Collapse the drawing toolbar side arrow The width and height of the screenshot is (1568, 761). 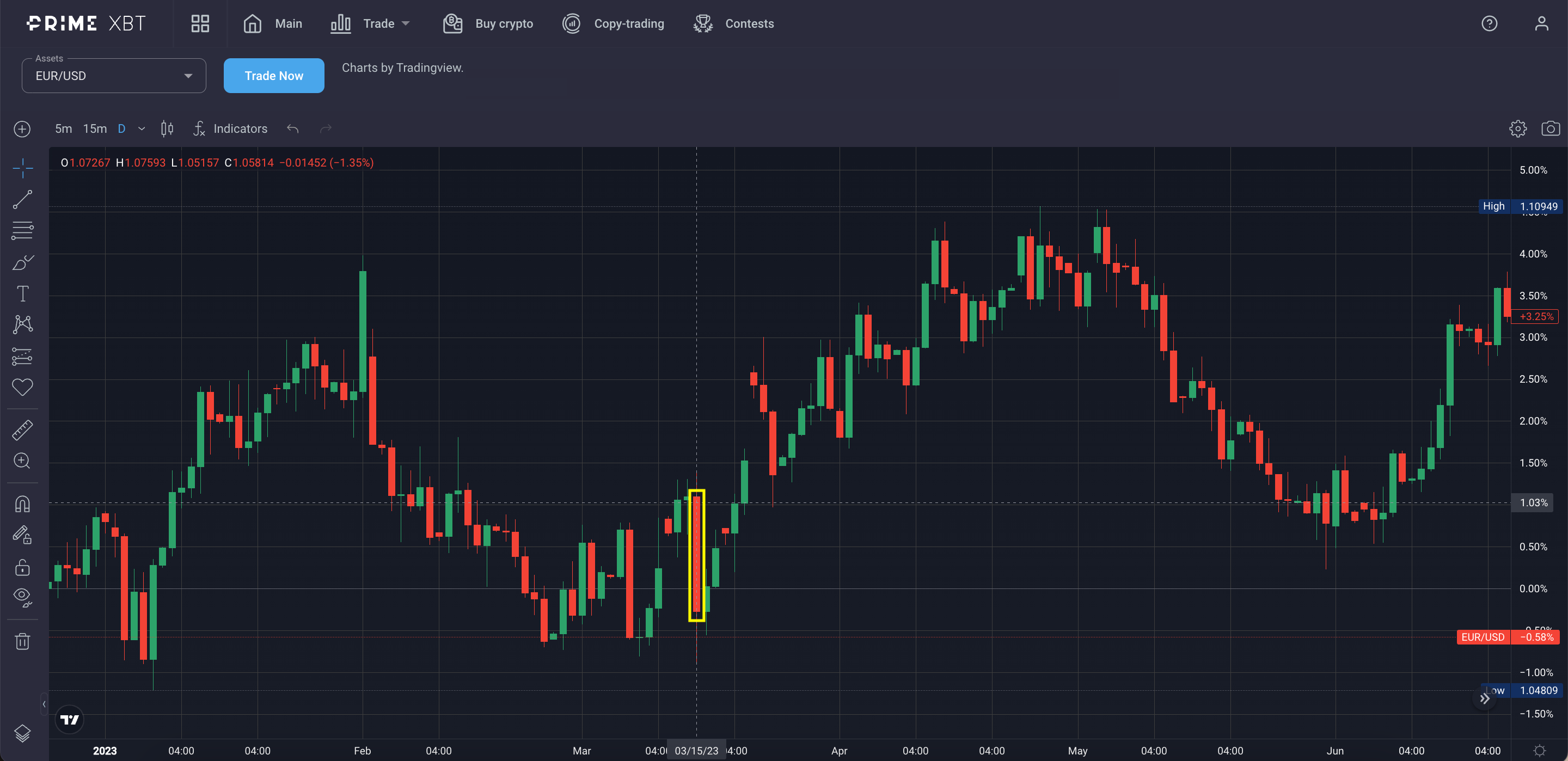pyautogui.click(x=44, y=704)
